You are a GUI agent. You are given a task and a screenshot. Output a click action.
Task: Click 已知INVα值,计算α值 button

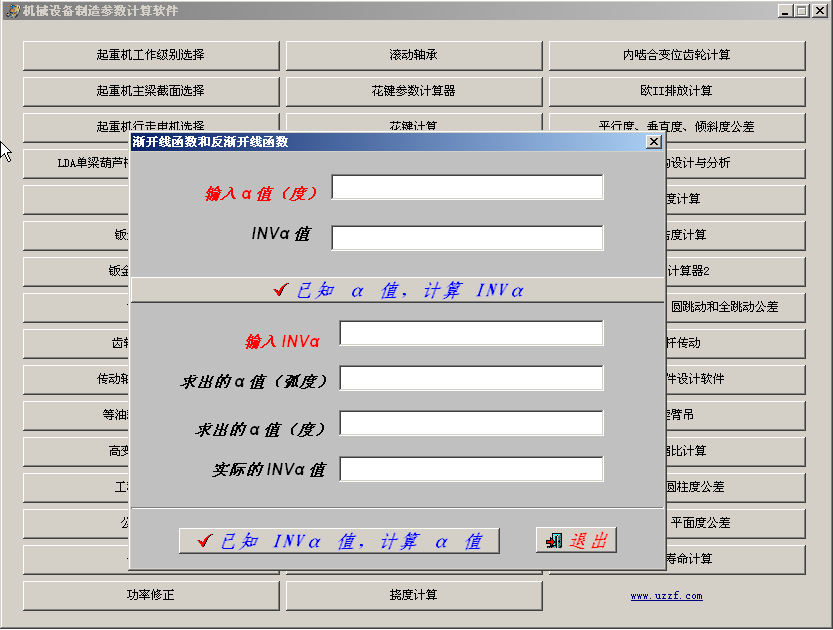(339, 541)
